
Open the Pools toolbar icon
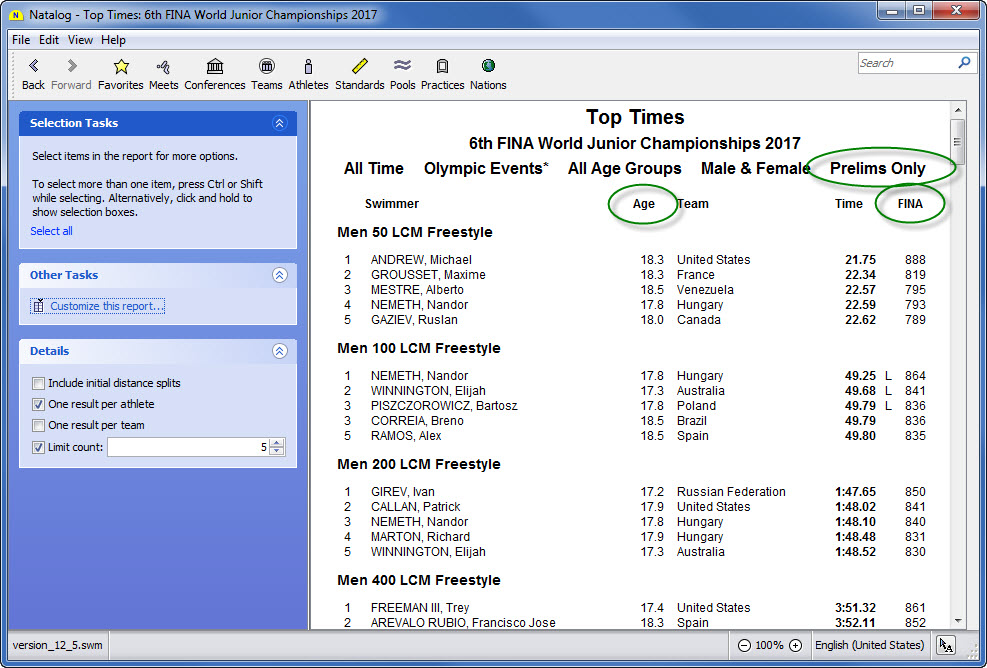pos(403,67)
